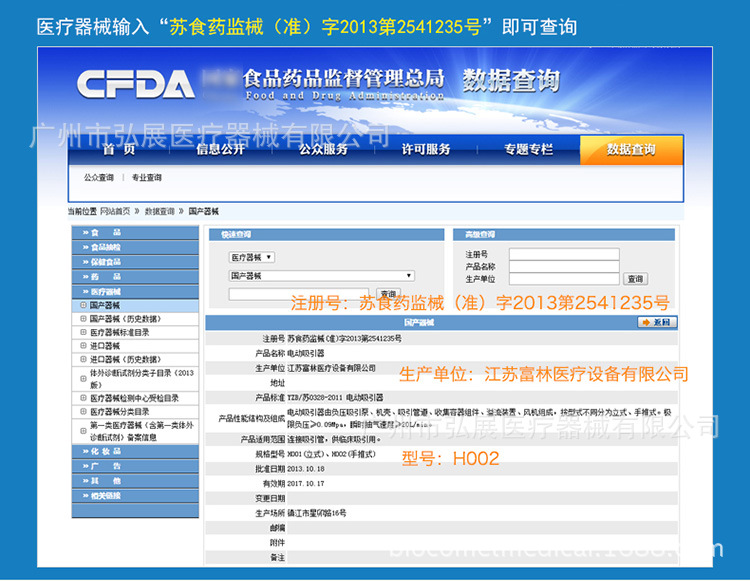Screen dimensions: 750x581
Task: Expand the 食品抽检 sidebar category
Action: pos(135,247)
